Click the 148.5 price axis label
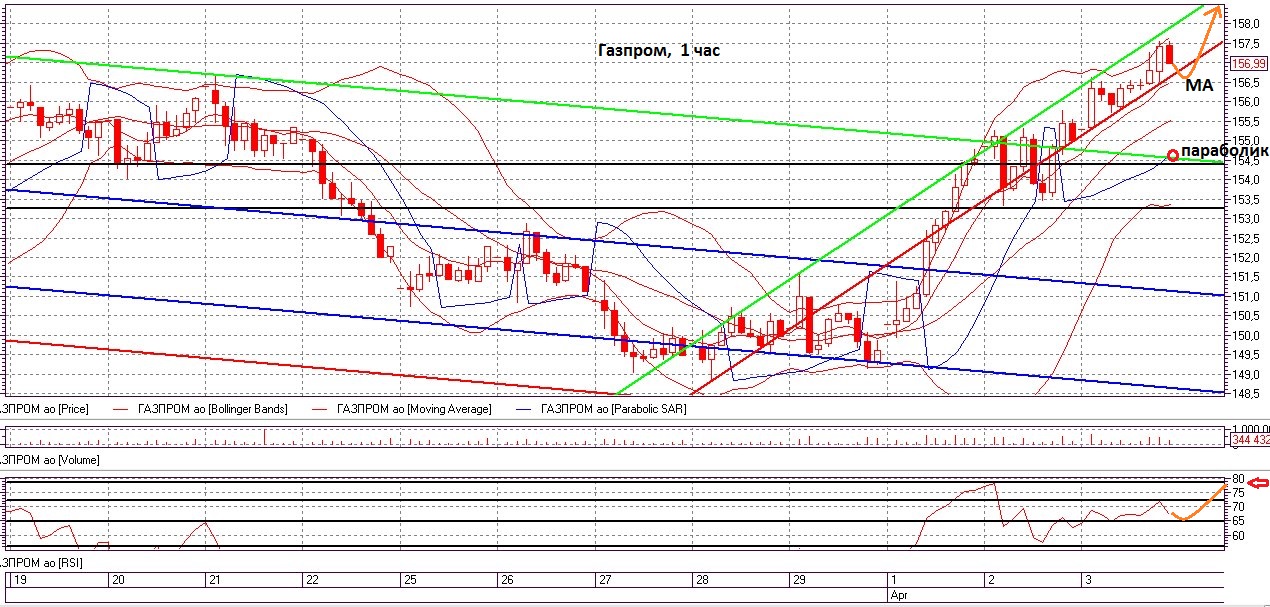The image size is (1270, 607). click(1246, 394)
